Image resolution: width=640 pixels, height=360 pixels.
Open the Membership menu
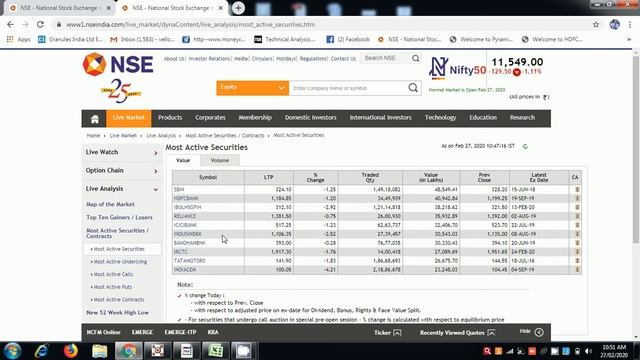click(255, 118)
